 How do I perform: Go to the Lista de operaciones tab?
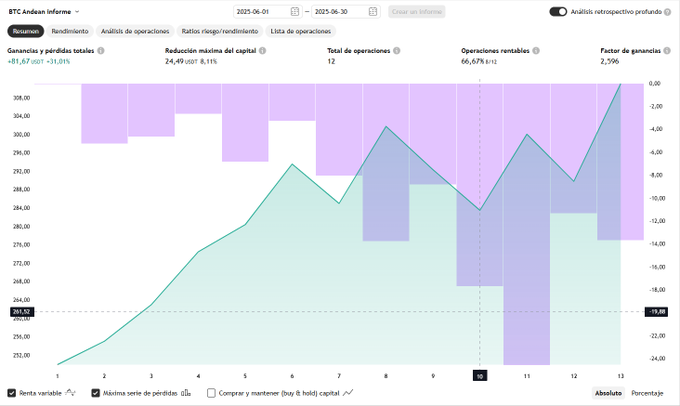(300, 31)
